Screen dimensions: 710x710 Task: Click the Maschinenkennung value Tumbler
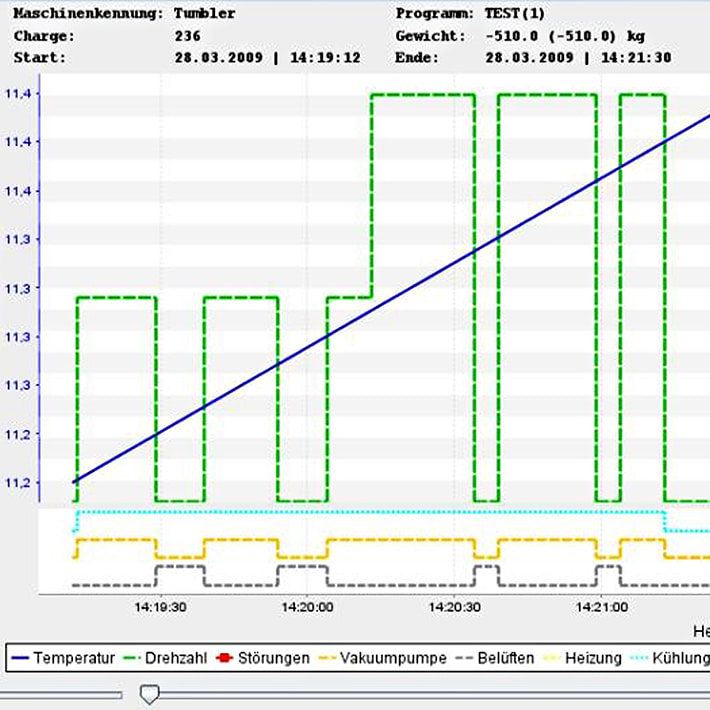[204, 13]
